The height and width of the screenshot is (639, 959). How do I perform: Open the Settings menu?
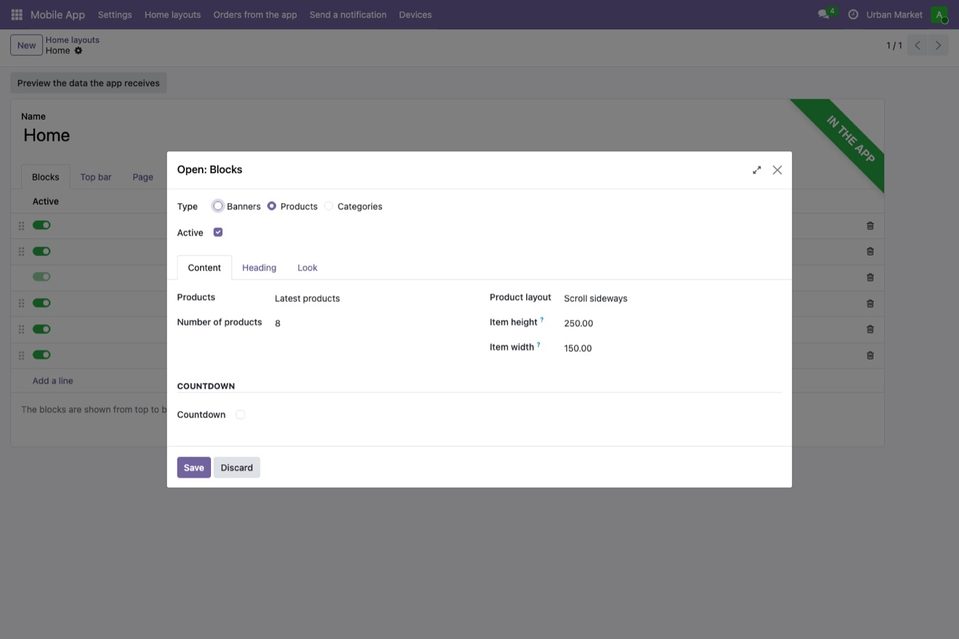click(115, 15)
